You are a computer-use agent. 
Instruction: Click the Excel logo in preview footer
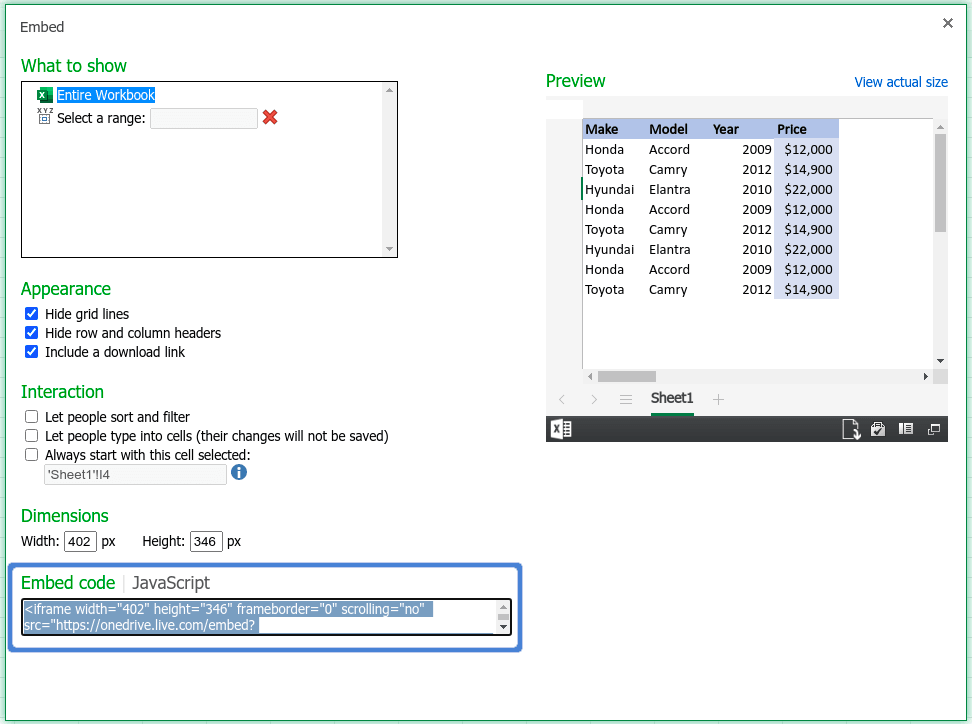coord(561,429)
